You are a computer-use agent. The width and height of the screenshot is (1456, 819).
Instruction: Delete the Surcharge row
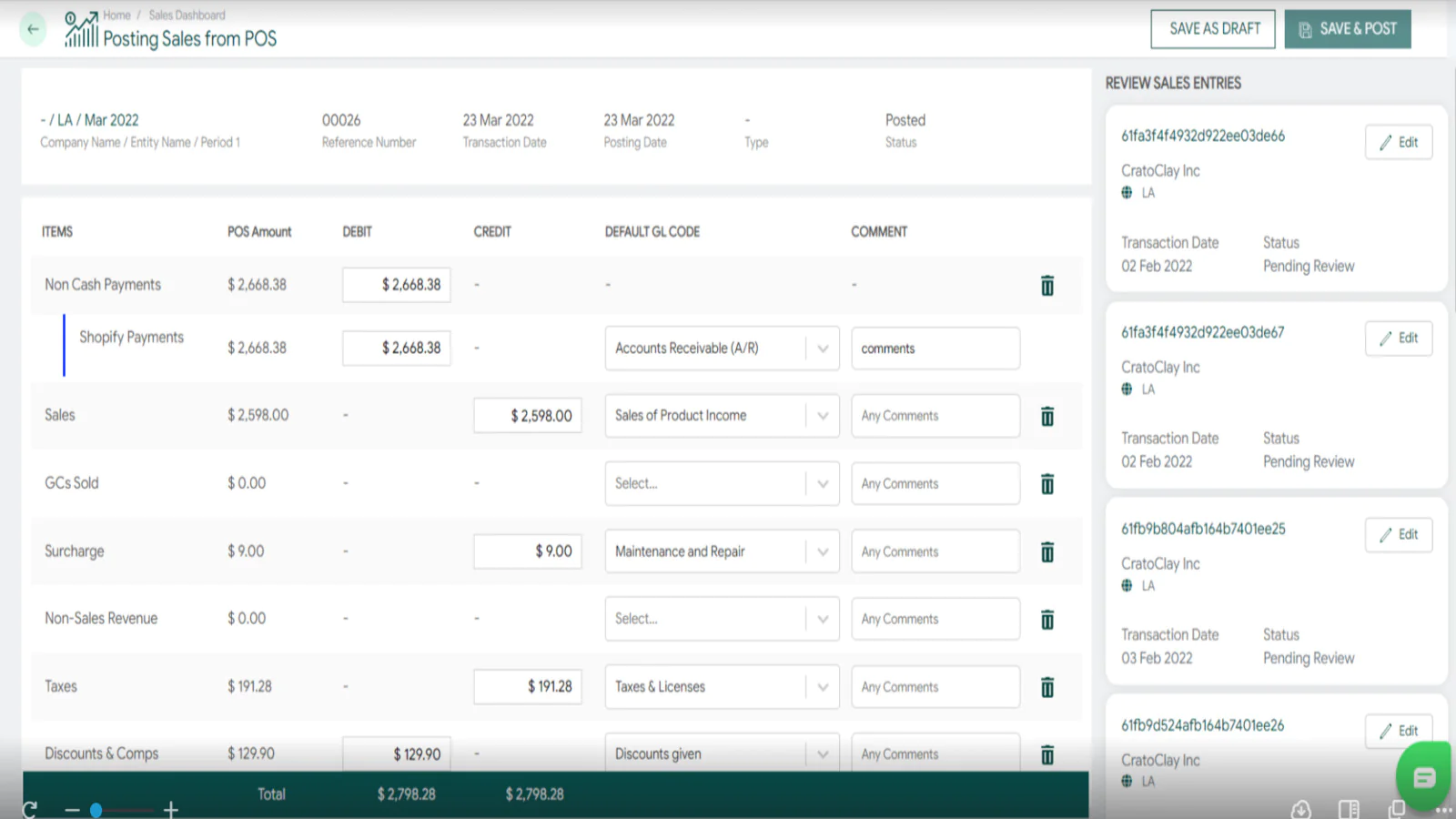coord(1047,552)
